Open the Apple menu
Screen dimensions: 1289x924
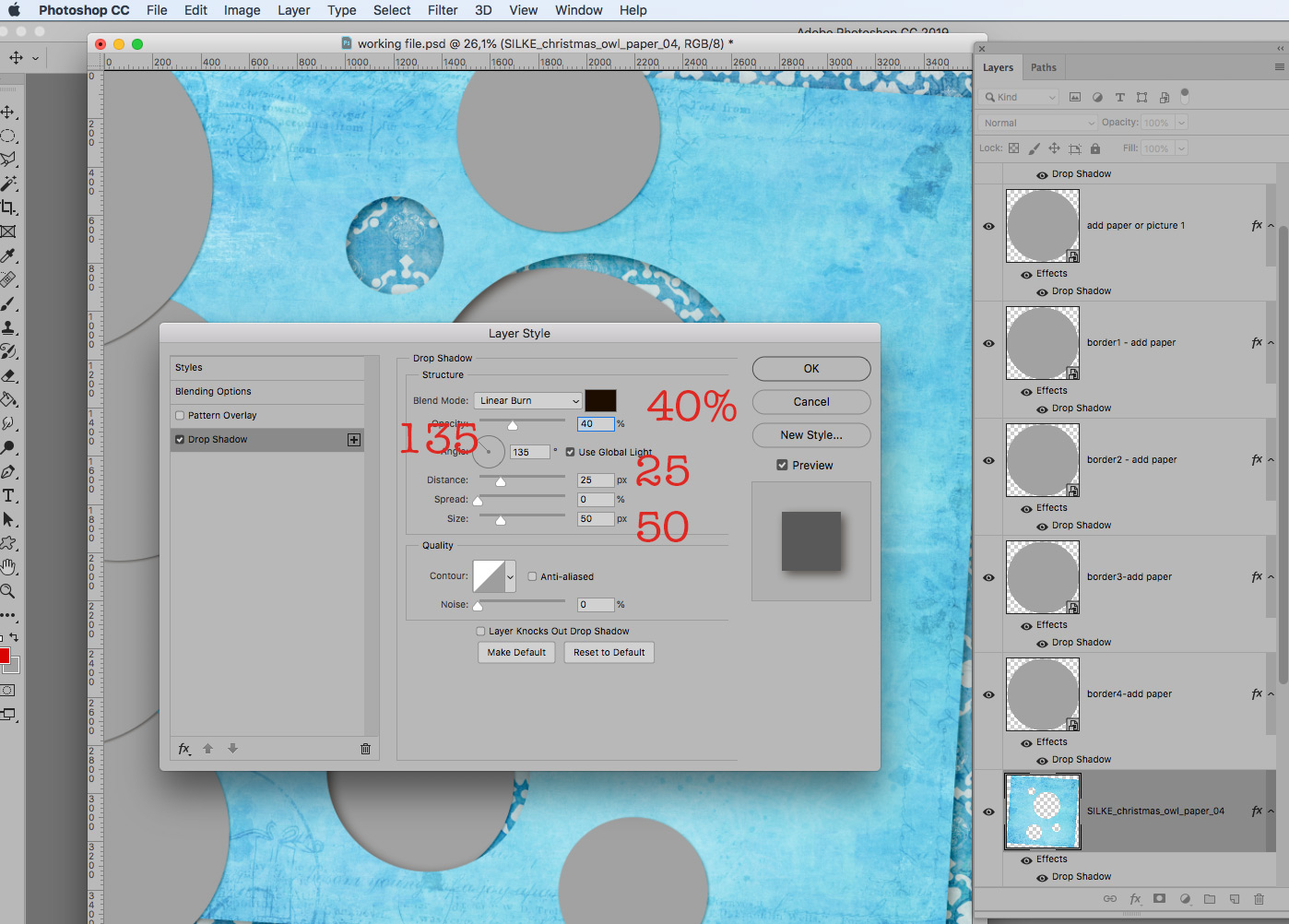[x=14, y=10]
